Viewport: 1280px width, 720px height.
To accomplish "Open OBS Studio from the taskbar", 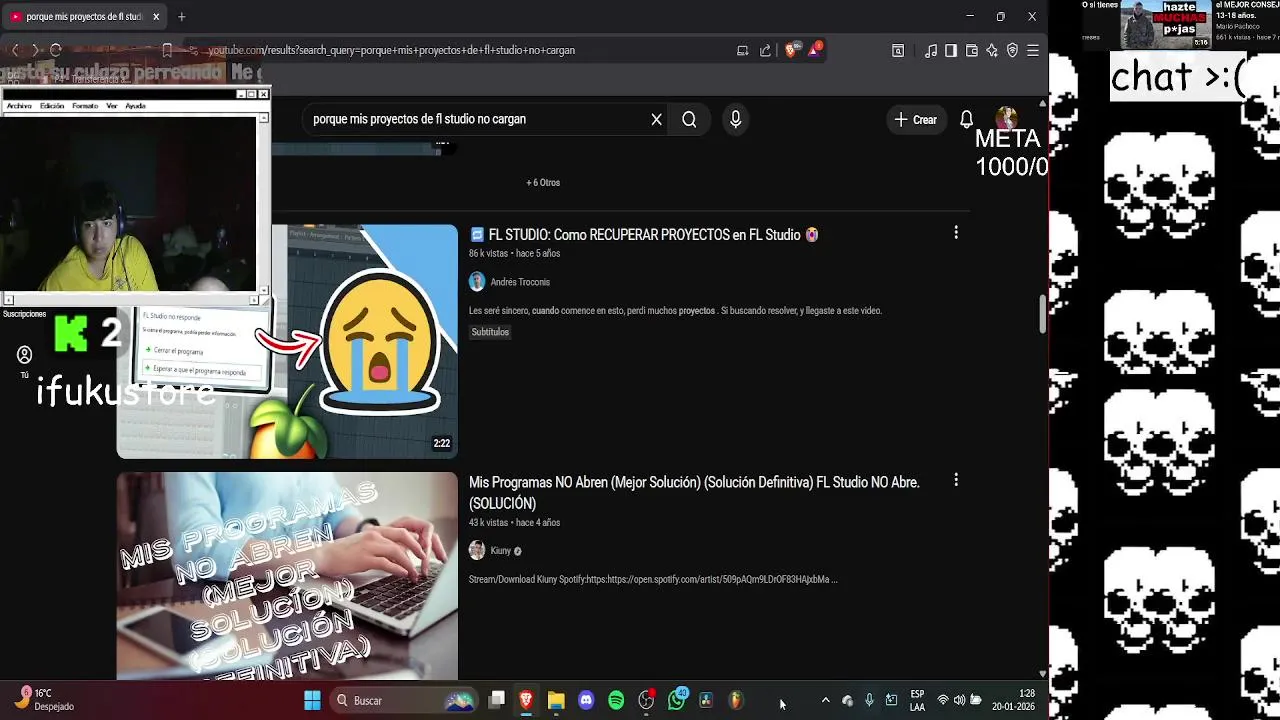I will click(x=646, y=700).
